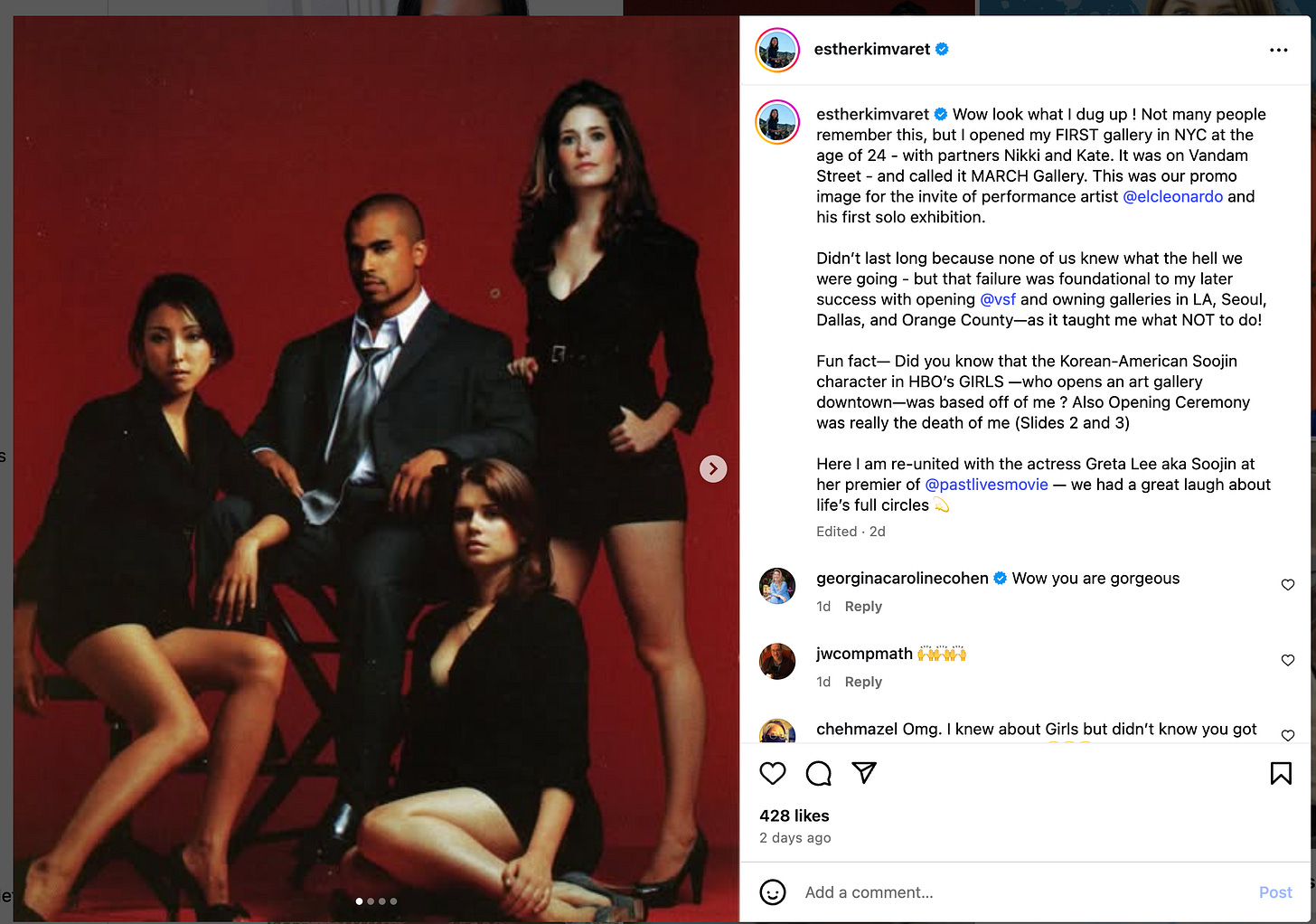Open the @vsf mention link
Image resolution: width=1316 pixels, height=924 pixels.
click(998, 299)
